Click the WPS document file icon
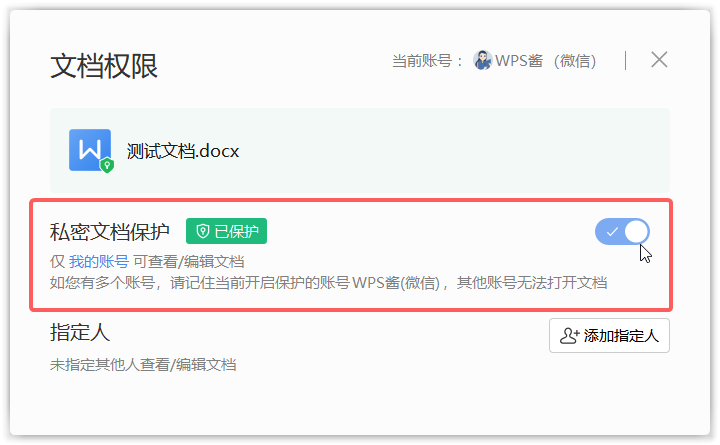 click(x=90, y=150)
